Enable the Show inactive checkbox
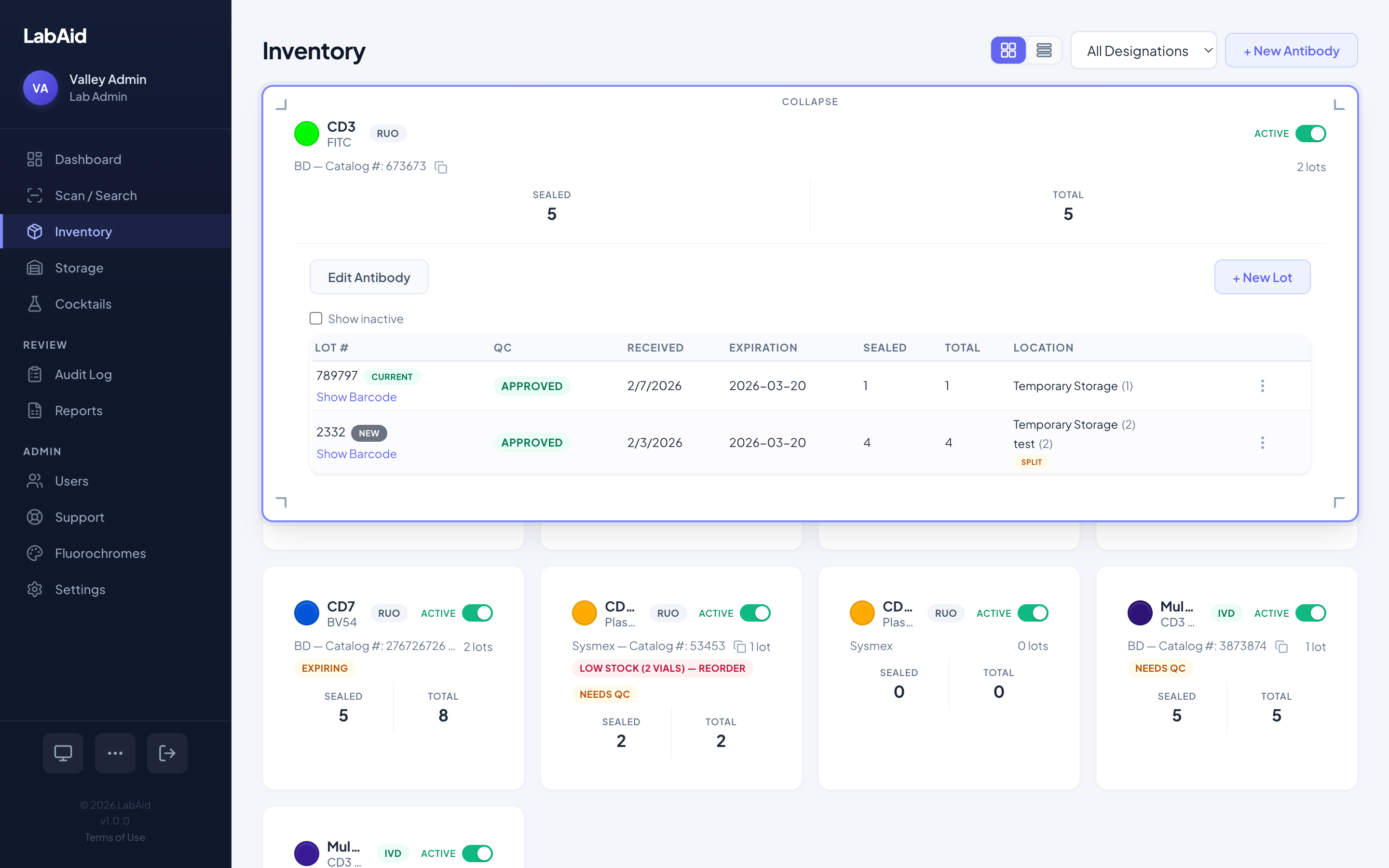Viewport: 1389px width, 868px height. (x=316, y=319)
